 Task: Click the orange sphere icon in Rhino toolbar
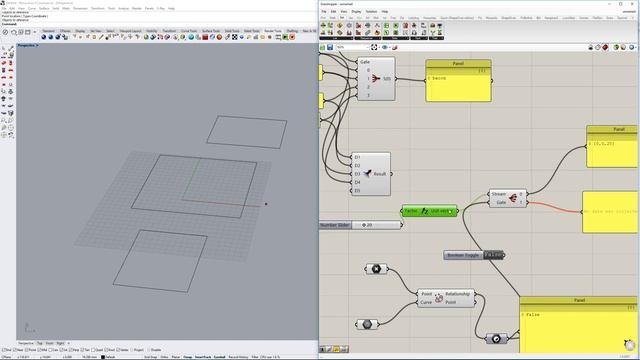(219, 37)
